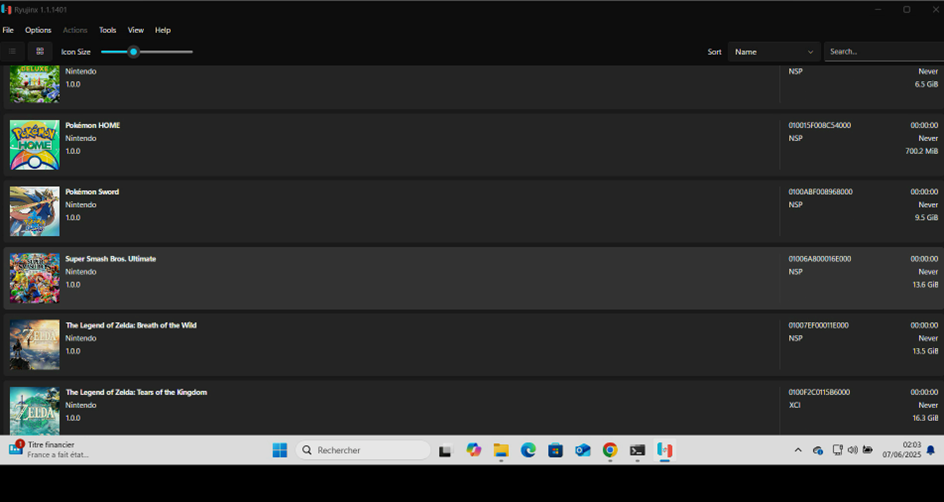Switch to list view layout
Screen dimensions: 944x502
coord(12,52)
